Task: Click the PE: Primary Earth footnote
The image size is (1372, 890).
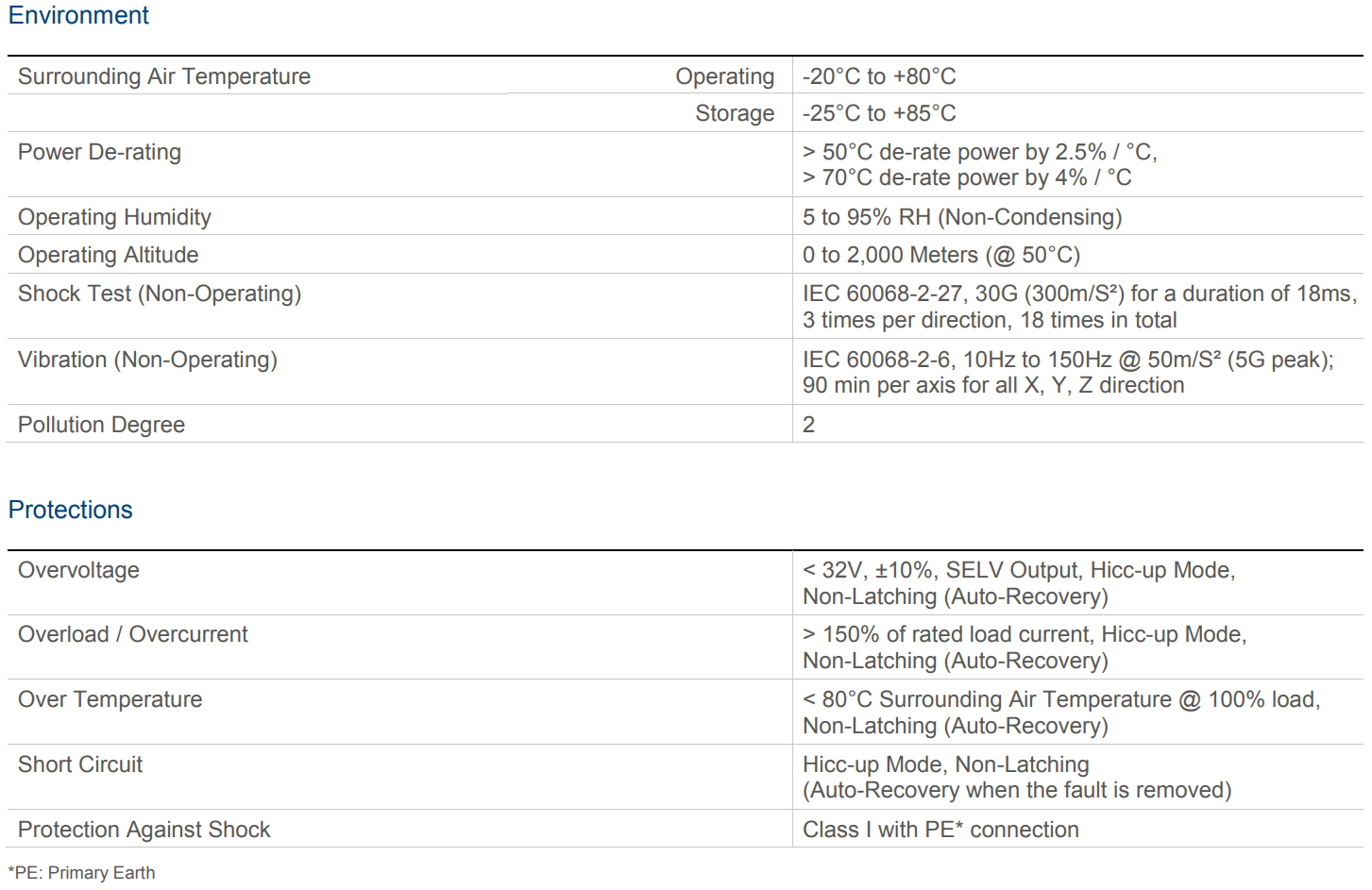Action: 81,873
